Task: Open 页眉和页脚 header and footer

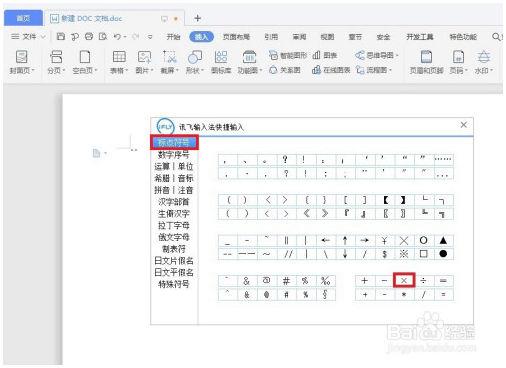Action: pyautogui.click(x=426, y=62)
